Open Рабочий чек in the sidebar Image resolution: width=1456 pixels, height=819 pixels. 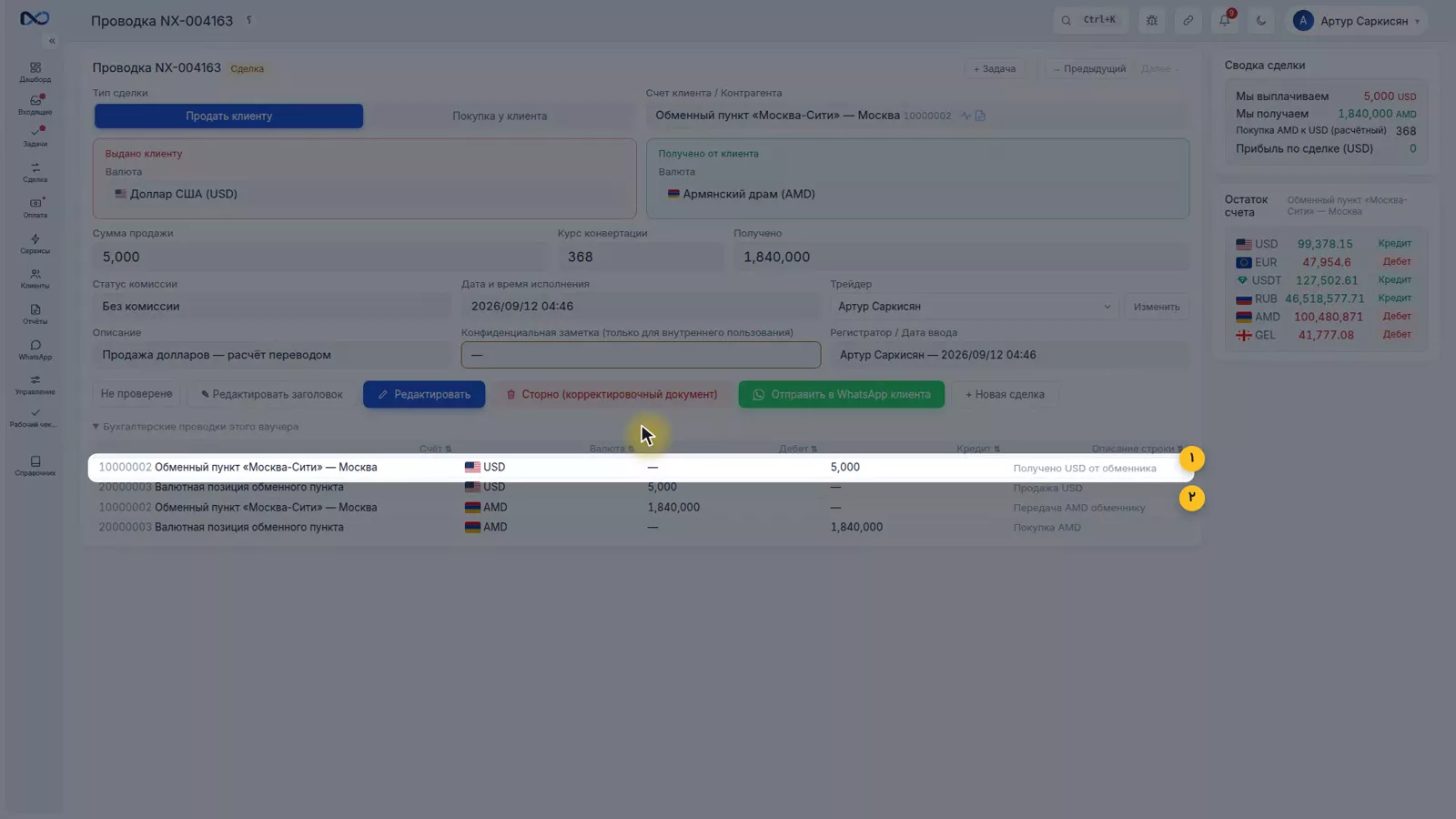point(35,418)
